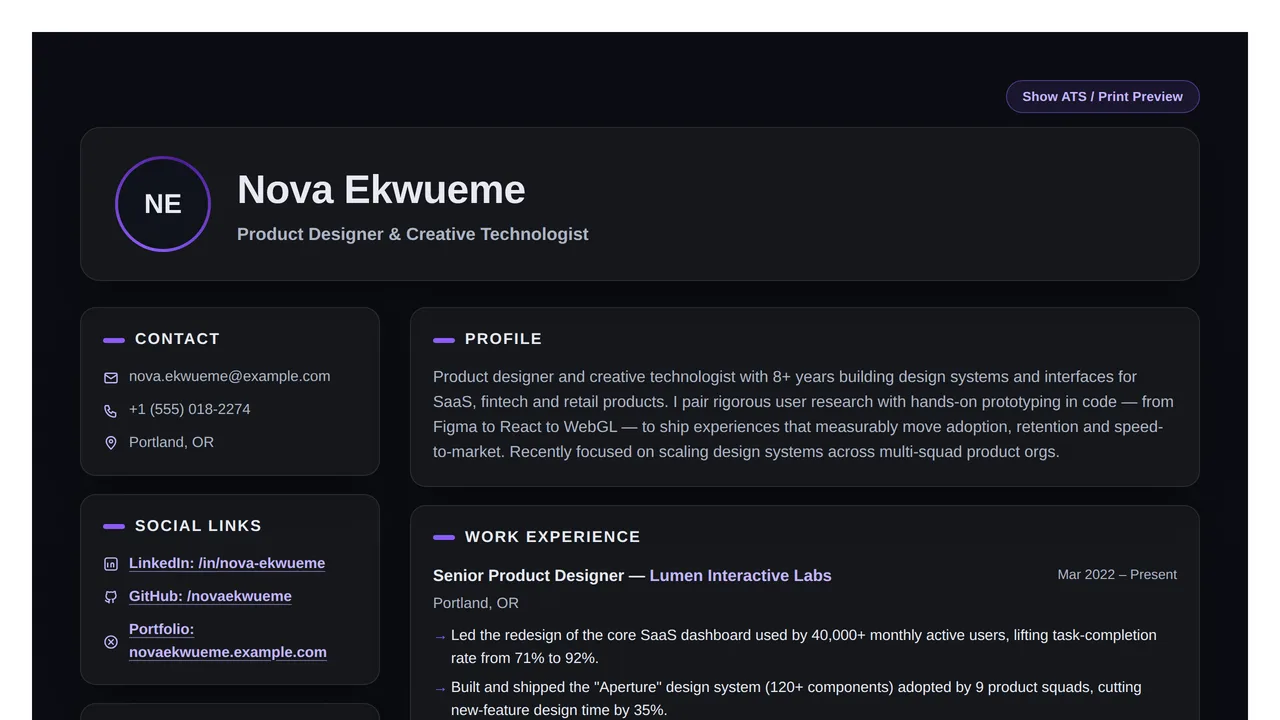Click the phone icon beside +1 (555) 018-2274
This screenshot has height=720, width=1280.
(111, 410)
